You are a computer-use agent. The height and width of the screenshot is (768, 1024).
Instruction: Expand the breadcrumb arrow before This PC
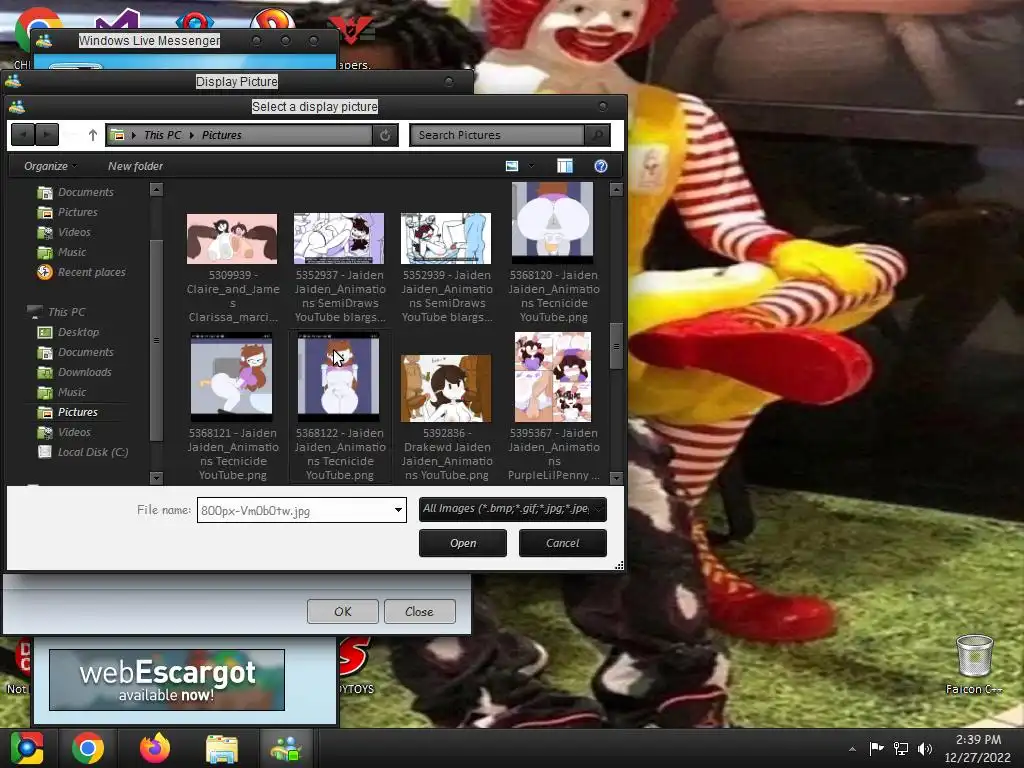[x=134, y=135]
